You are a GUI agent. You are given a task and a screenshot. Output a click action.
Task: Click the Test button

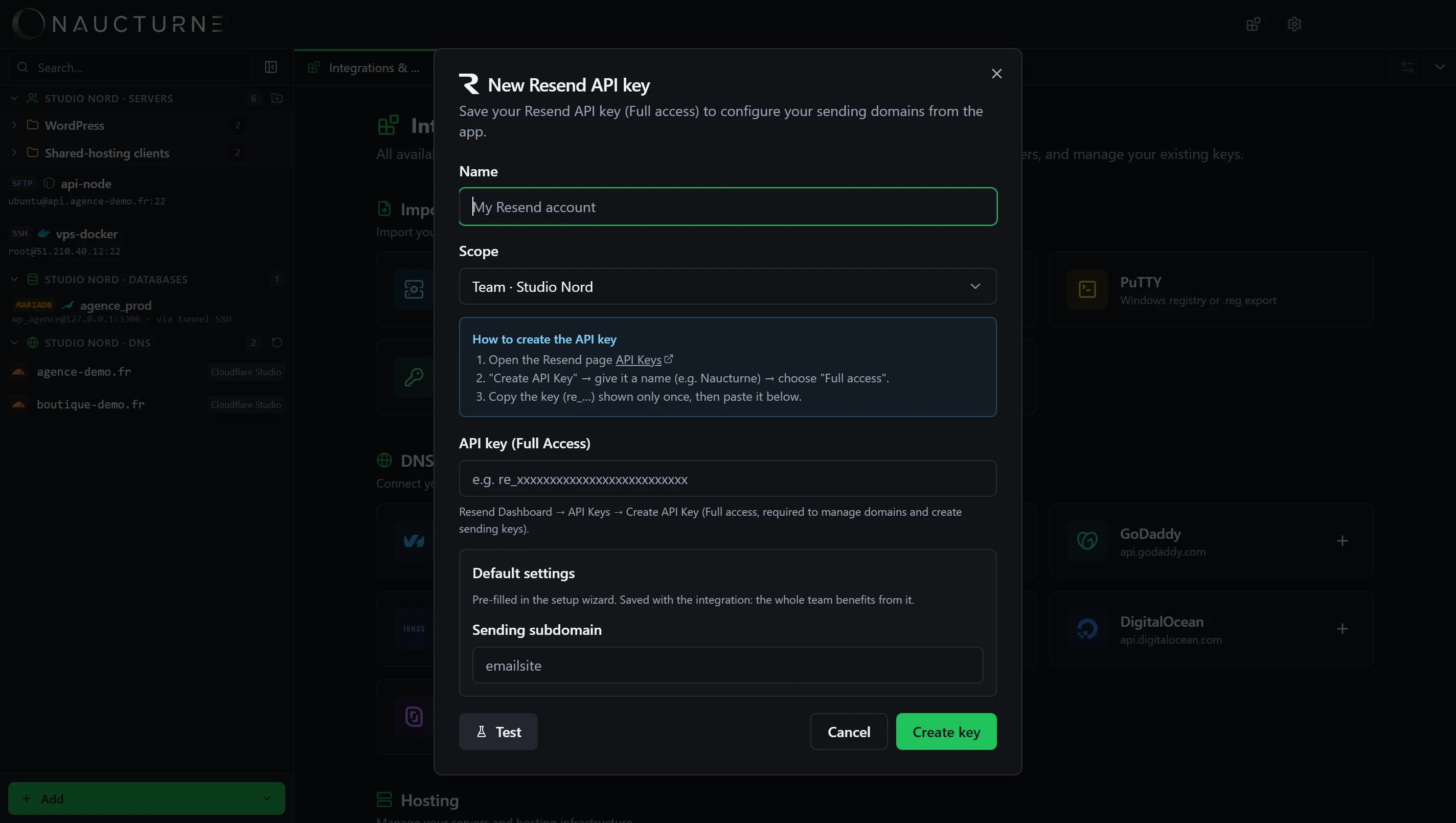498,731
